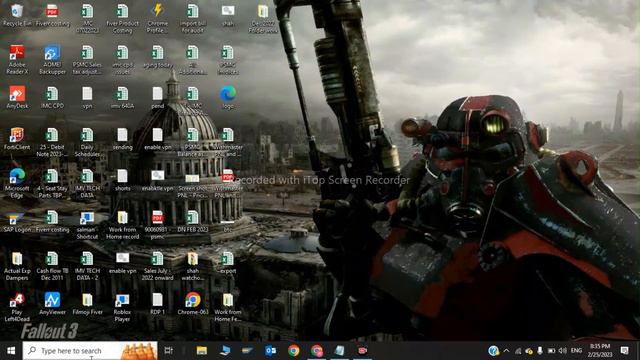
Task: Open the red screen recorder taskbar icon
Action: tap(362, 351)
